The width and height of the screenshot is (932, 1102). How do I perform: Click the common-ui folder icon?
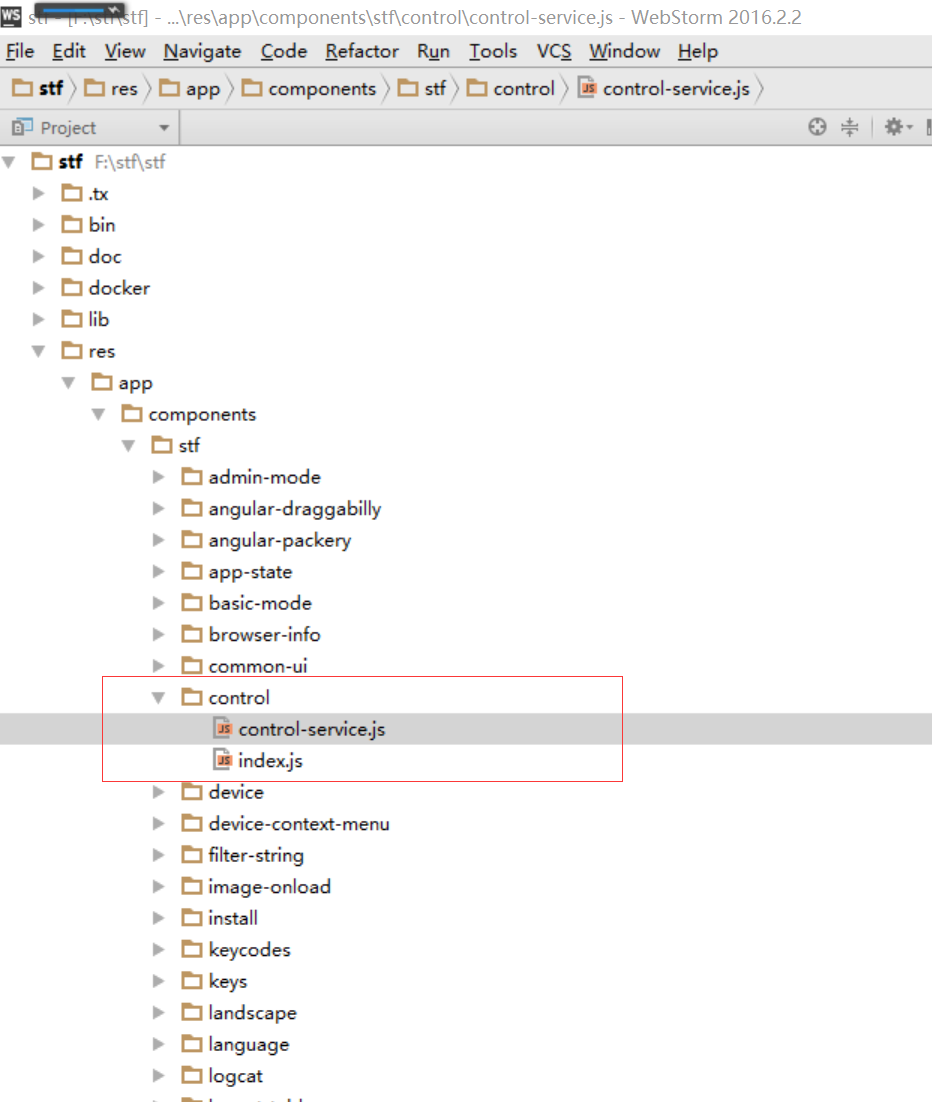point(192,666)
